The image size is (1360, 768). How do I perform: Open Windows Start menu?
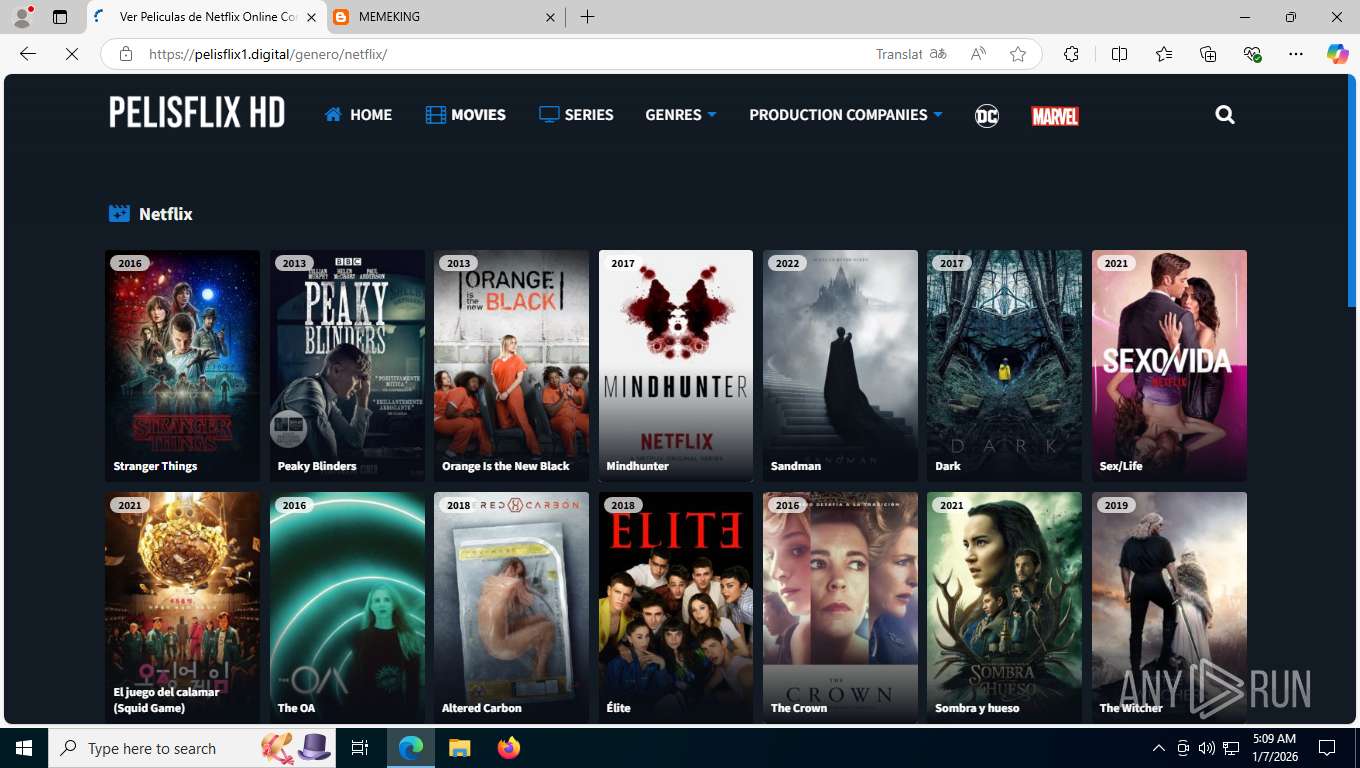point(24,748)
